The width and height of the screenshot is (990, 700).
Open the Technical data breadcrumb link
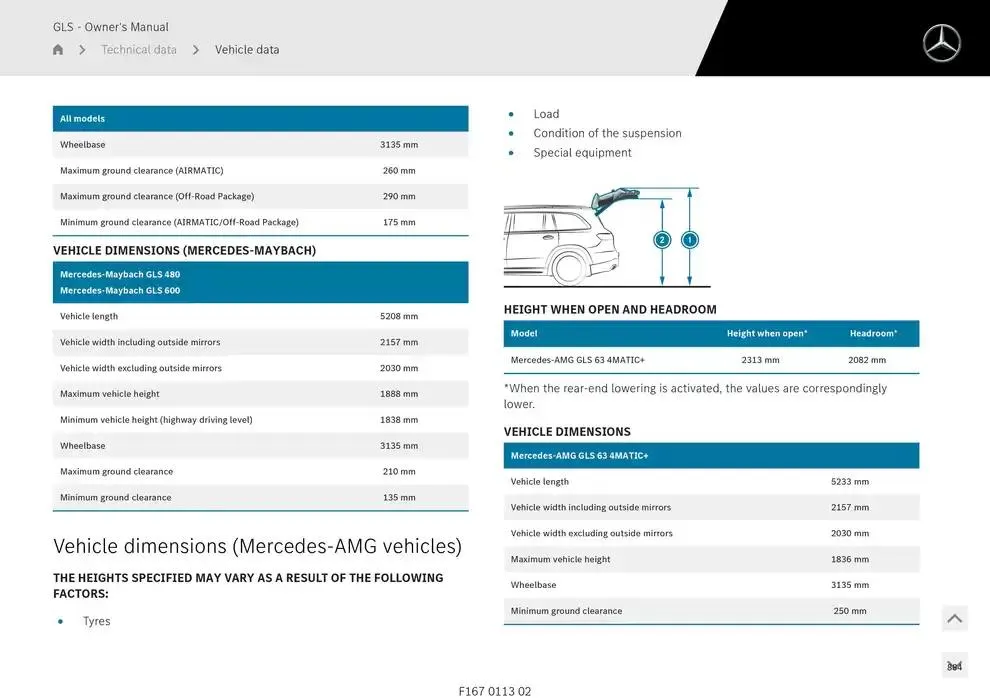point(139,50)
